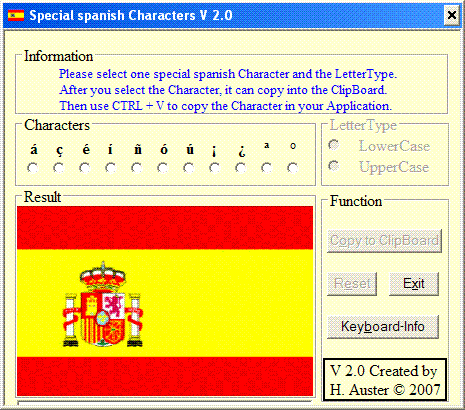Click the Copy to ClipBoard button

tap(384, 241)
